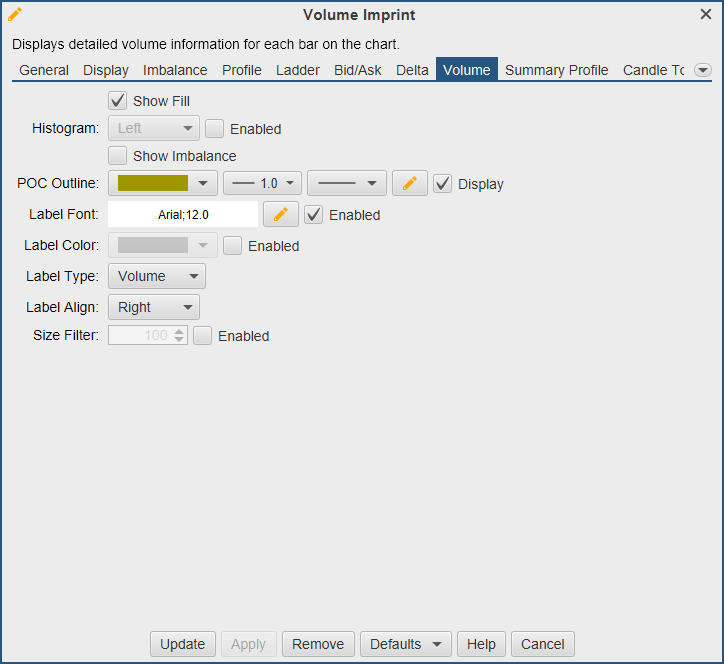Image resolution: width=724 pixels, height=664 pixels.
Task: Click the tab overflow arrow icon
Action: [x=702, y=70]
